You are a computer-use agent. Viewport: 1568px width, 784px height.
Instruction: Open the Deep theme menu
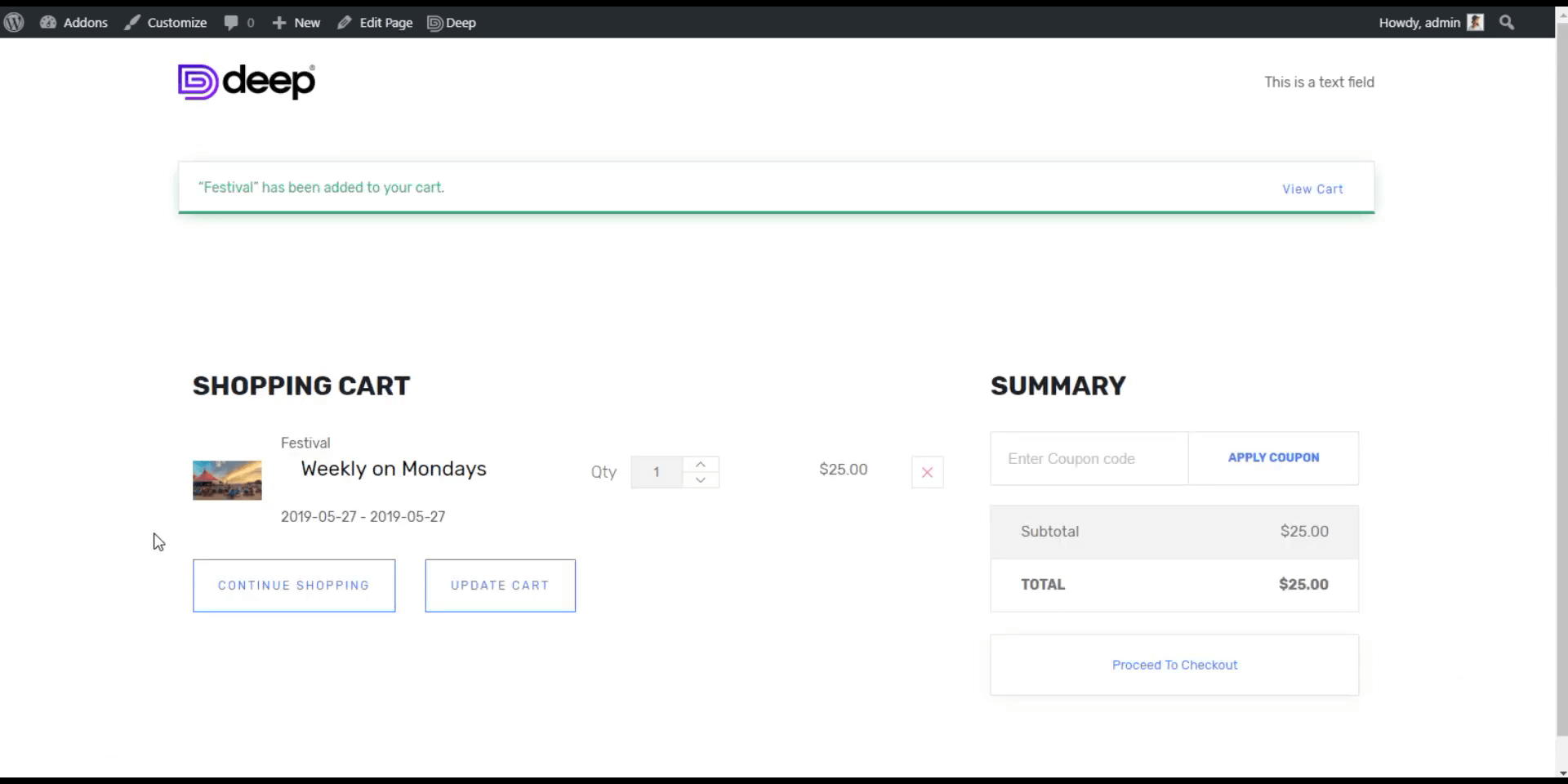[x=452, y=23]
